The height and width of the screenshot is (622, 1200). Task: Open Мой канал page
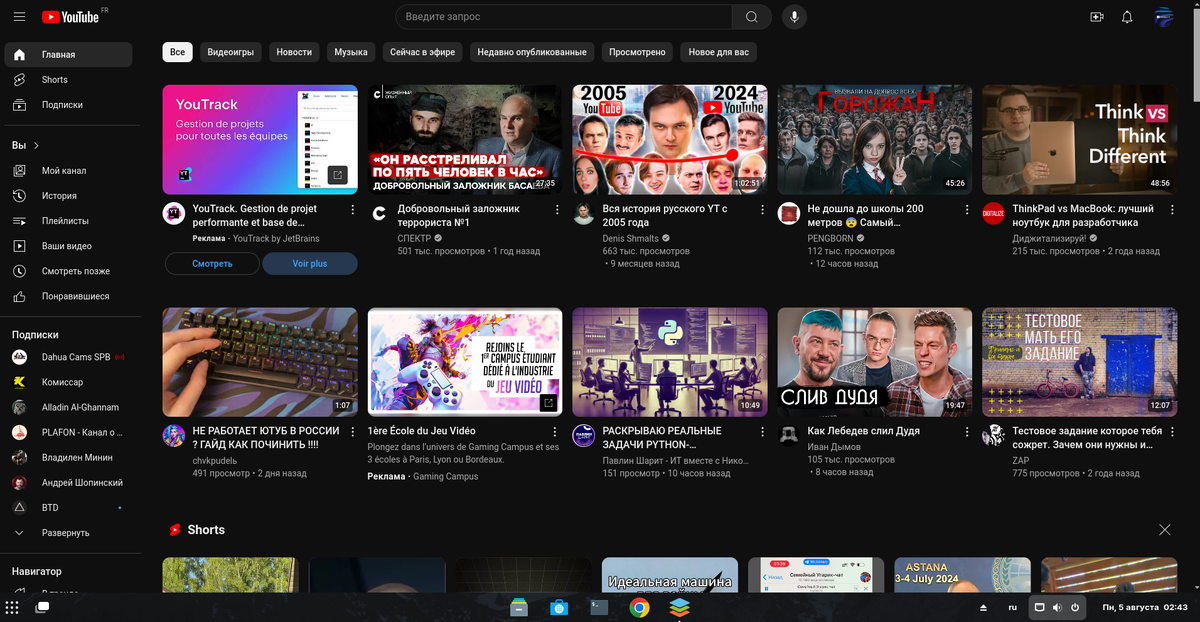tap(68, 171)
